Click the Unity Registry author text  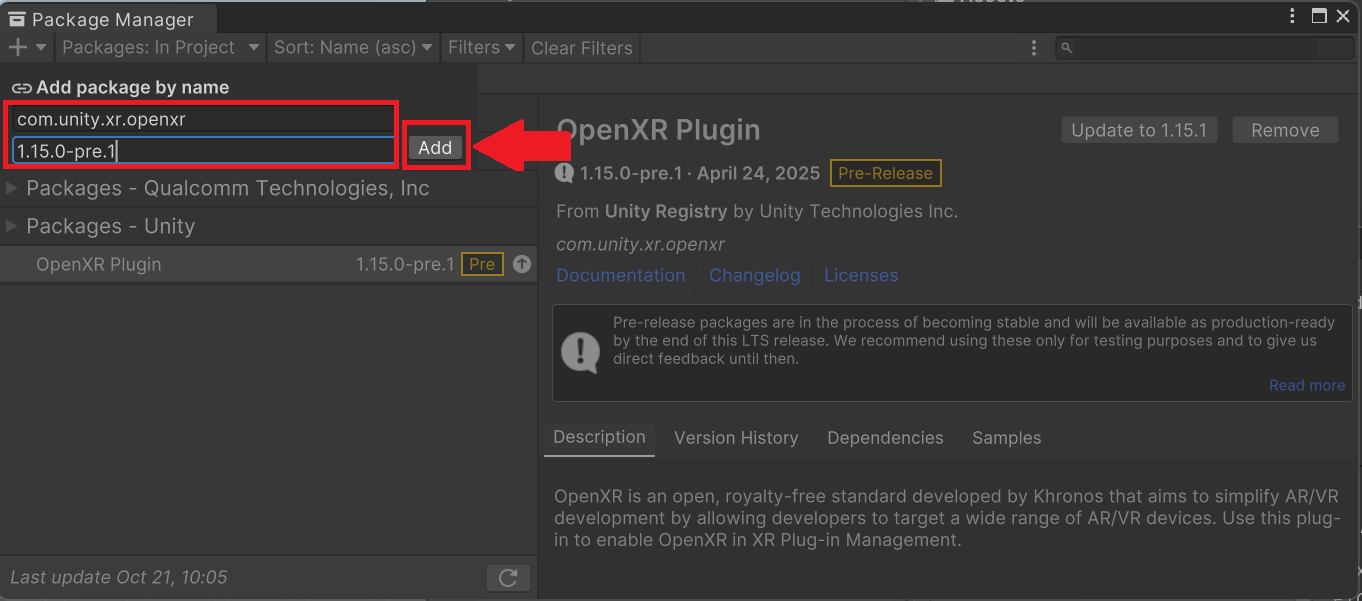666,211
